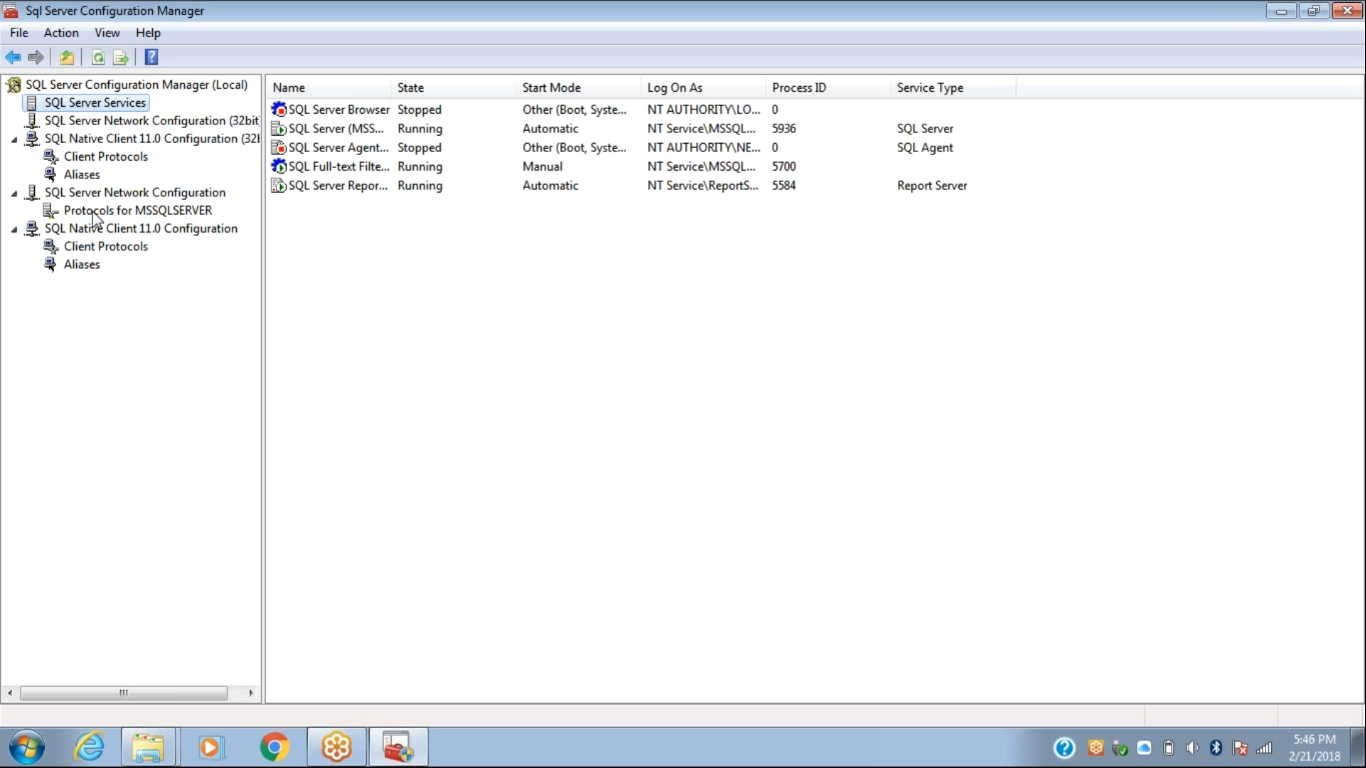Screen dimensions: 1366x768
Task: Click the root SQL Server Configuration Manager icon
Action: 14,85
